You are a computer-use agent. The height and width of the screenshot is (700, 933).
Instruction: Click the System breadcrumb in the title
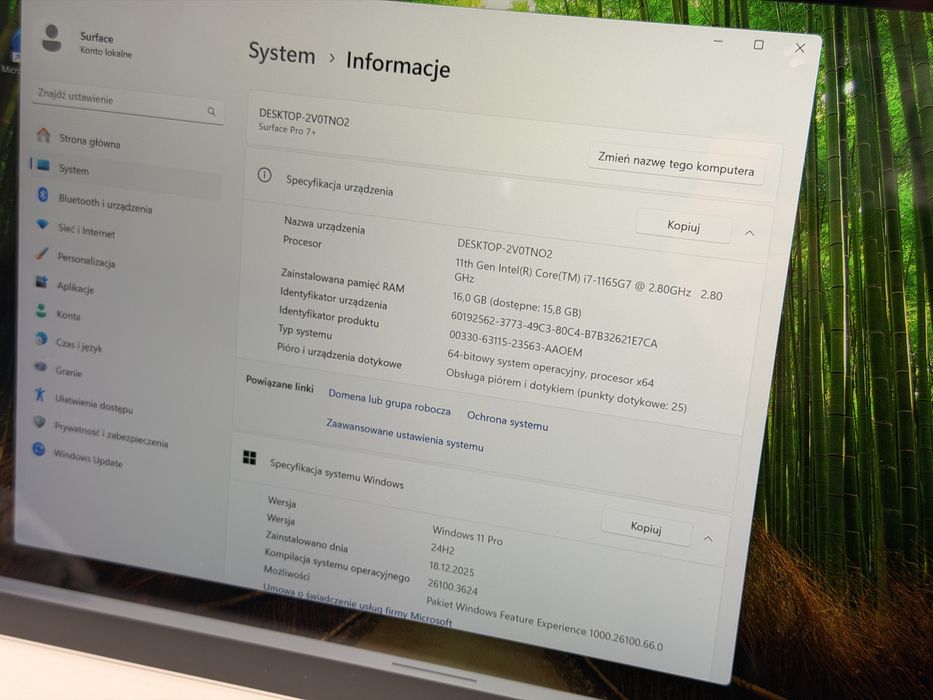[281, 53]
